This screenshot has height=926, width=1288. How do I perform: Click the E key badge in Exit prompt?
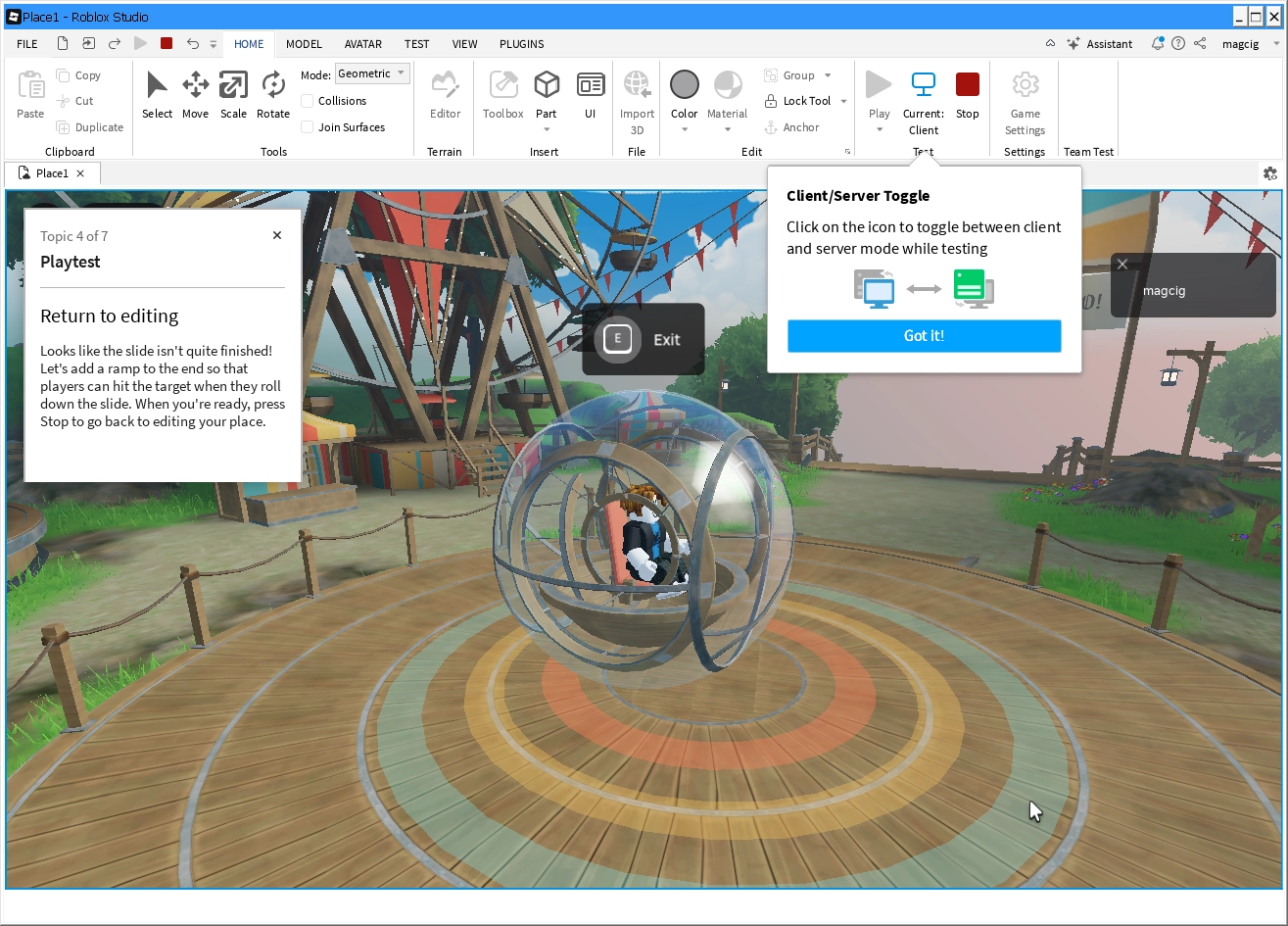coord(617,340)
